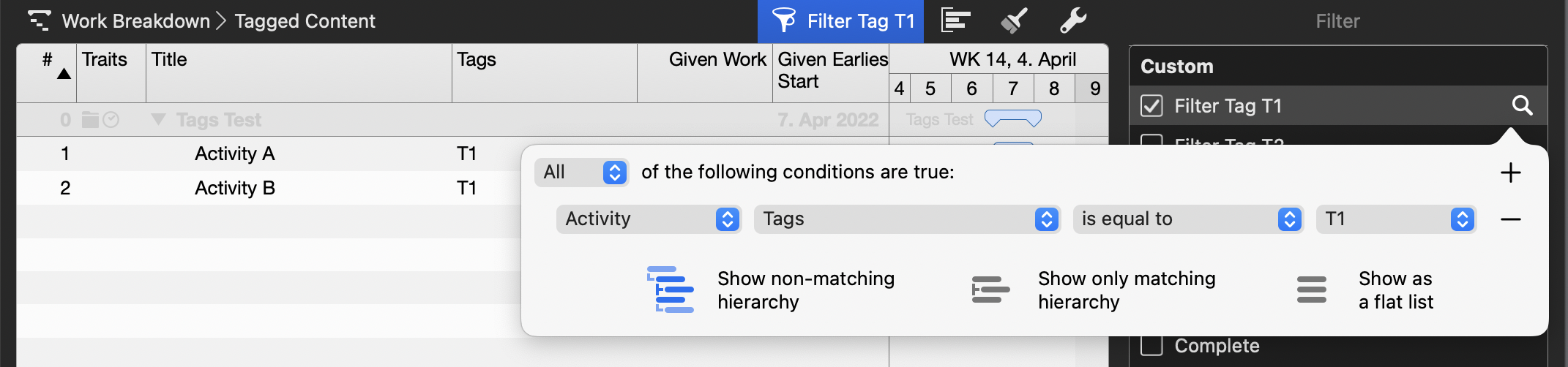Open the Tags field dropdown
The width and height of the screenshot is (1568, 367).
click(907, 219)
